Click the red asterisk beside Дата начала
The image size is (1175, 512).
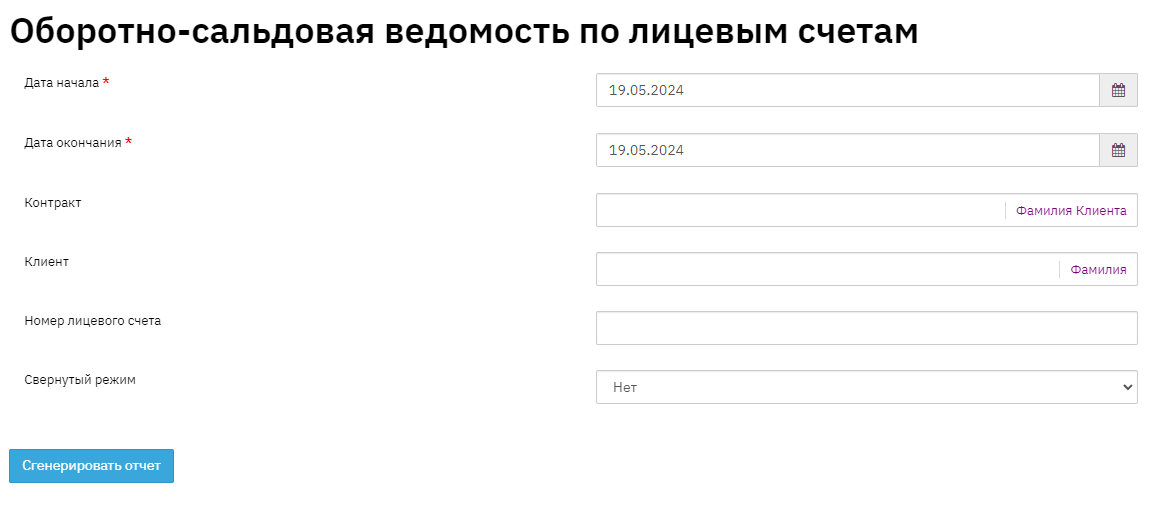106,82
